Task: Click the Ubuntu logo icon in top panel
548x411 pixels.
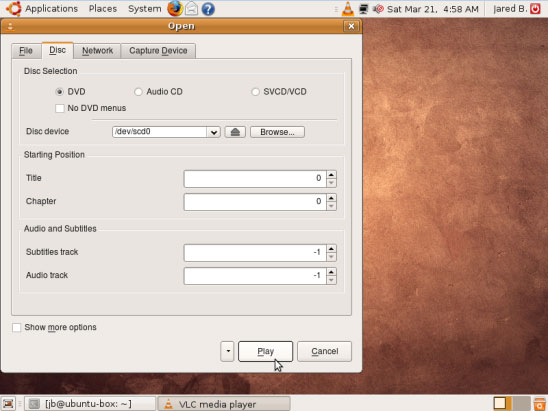Action: (14, 9)
